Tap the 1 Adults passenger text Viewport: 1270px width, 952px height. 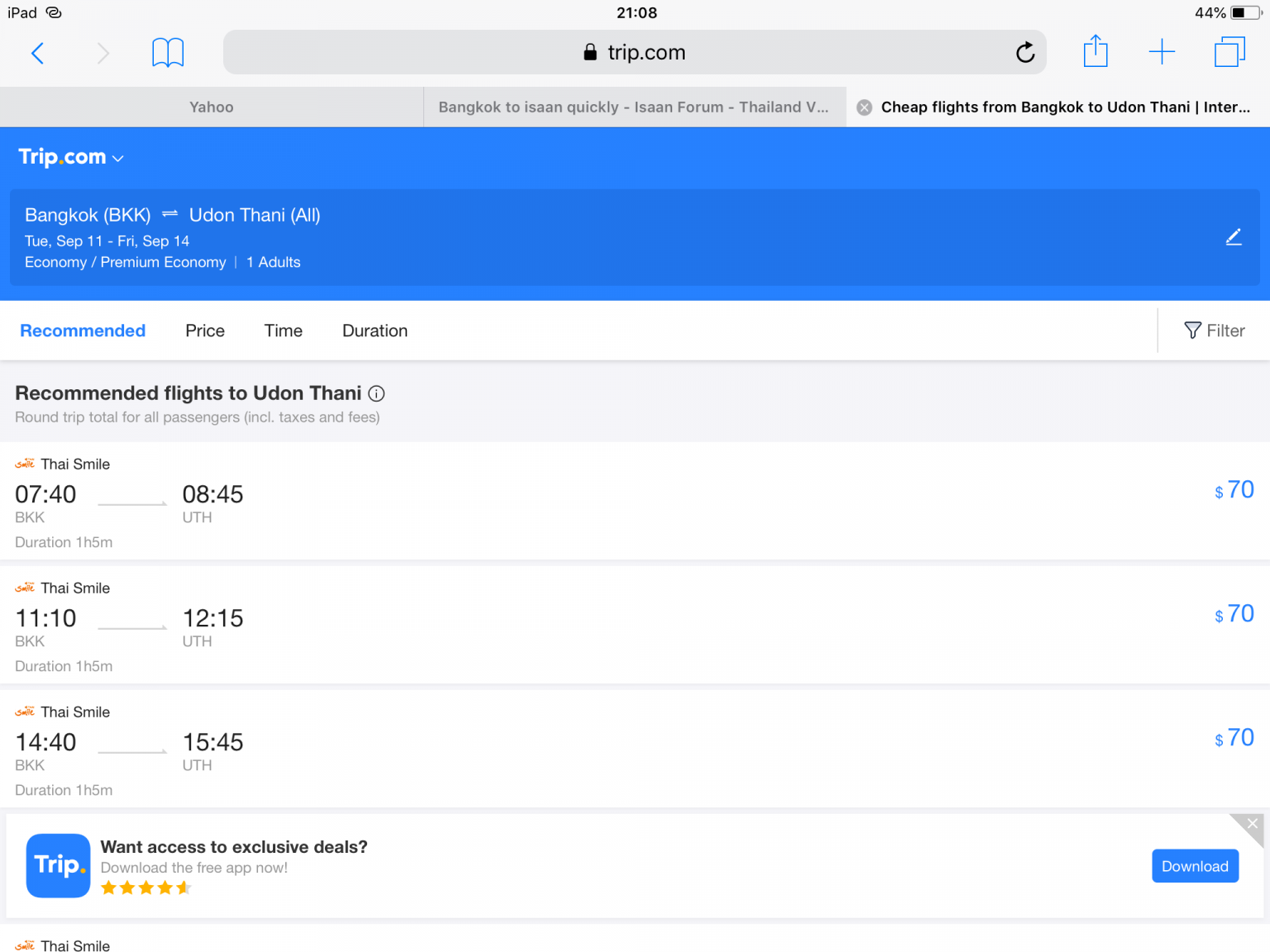[274, 263]
